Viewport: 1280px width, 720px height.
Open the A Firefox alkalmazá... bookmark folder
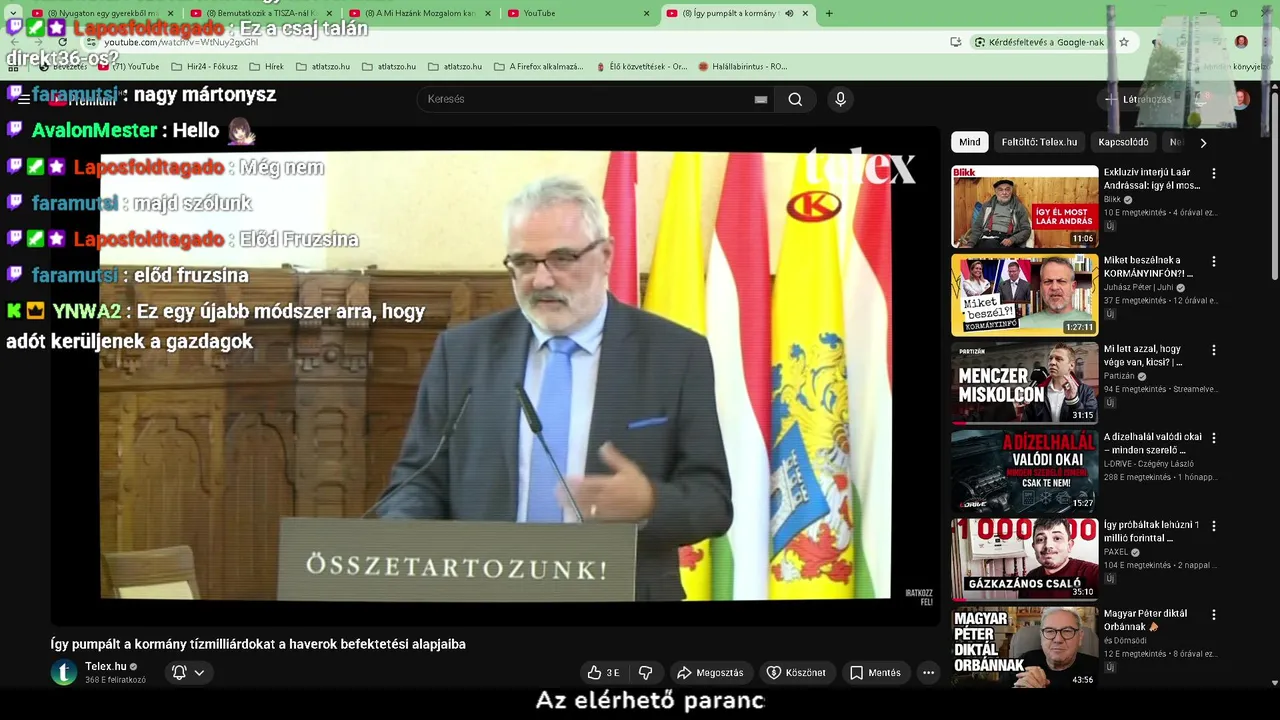(538, 66)
